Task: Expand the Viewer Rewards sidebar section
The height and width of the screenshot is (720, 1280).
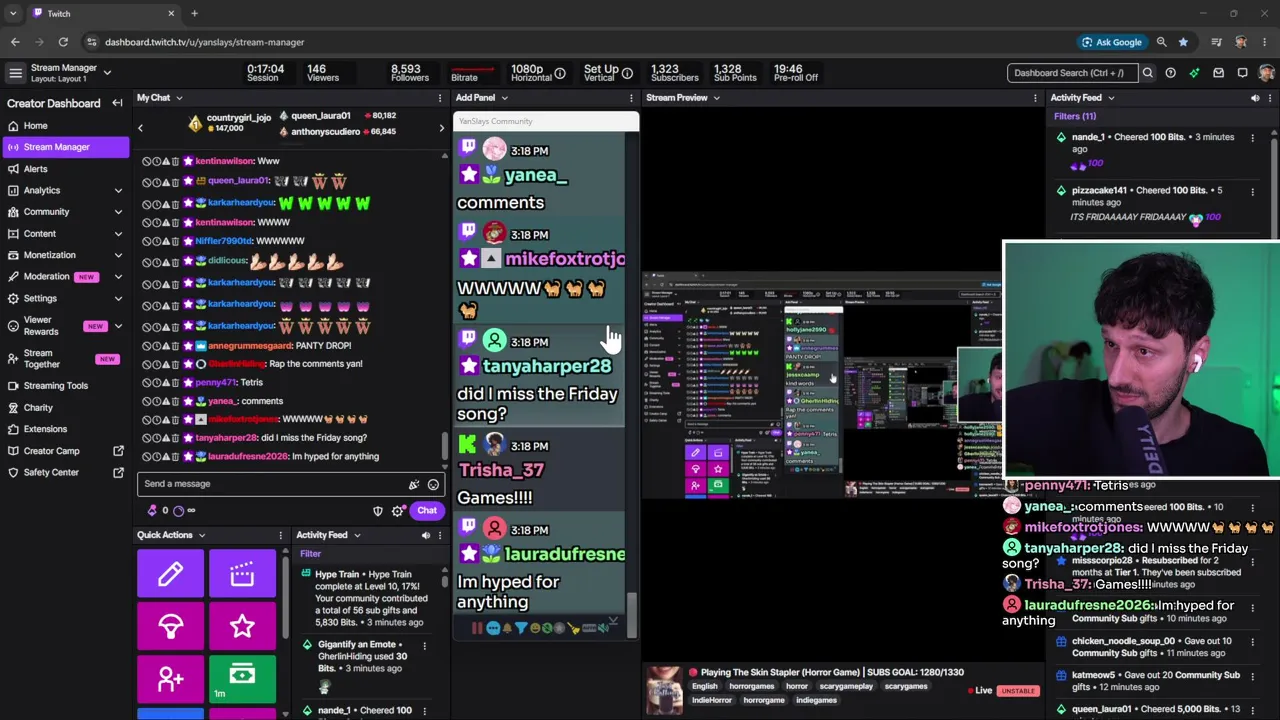Action: (118, 326)
